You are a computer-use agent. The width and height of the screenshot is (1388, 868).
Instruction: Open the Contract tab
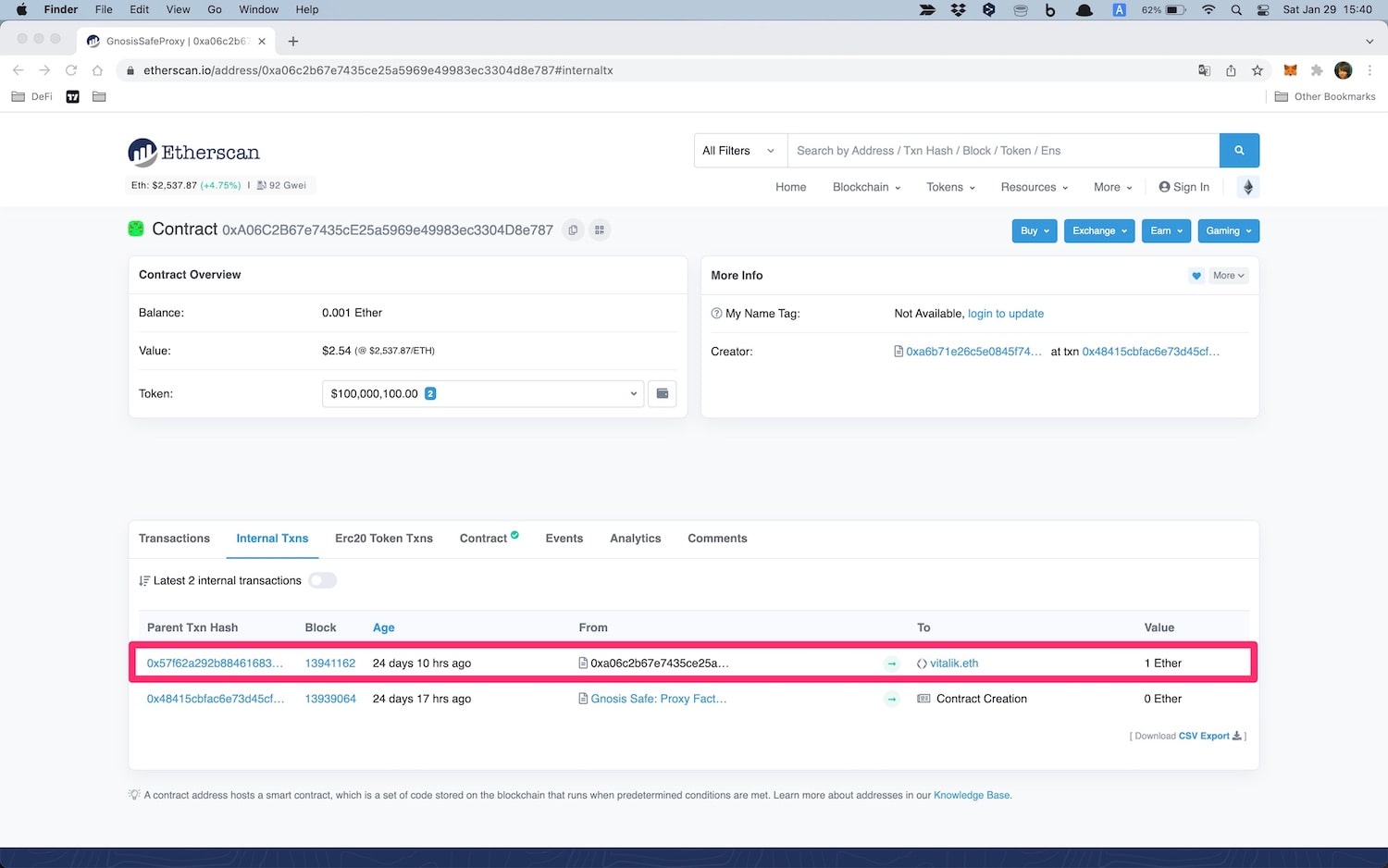(x=489, y=539)
